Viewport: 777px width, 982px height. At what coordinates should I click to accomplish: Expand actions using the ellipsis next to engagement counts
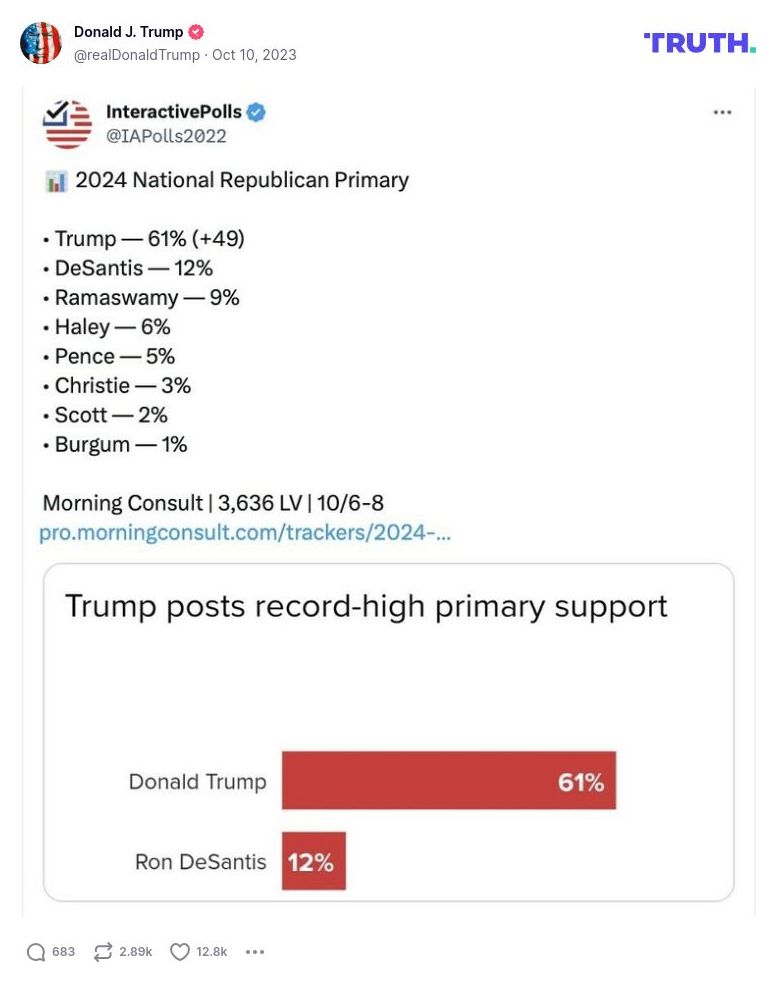tap(254, 952)
